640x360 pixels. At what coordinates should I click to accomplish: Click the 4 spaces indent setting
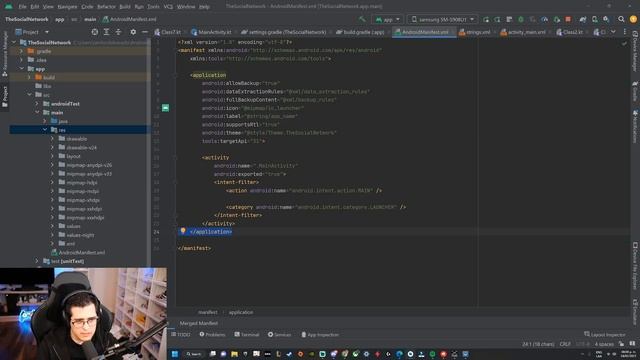(604, 344)
